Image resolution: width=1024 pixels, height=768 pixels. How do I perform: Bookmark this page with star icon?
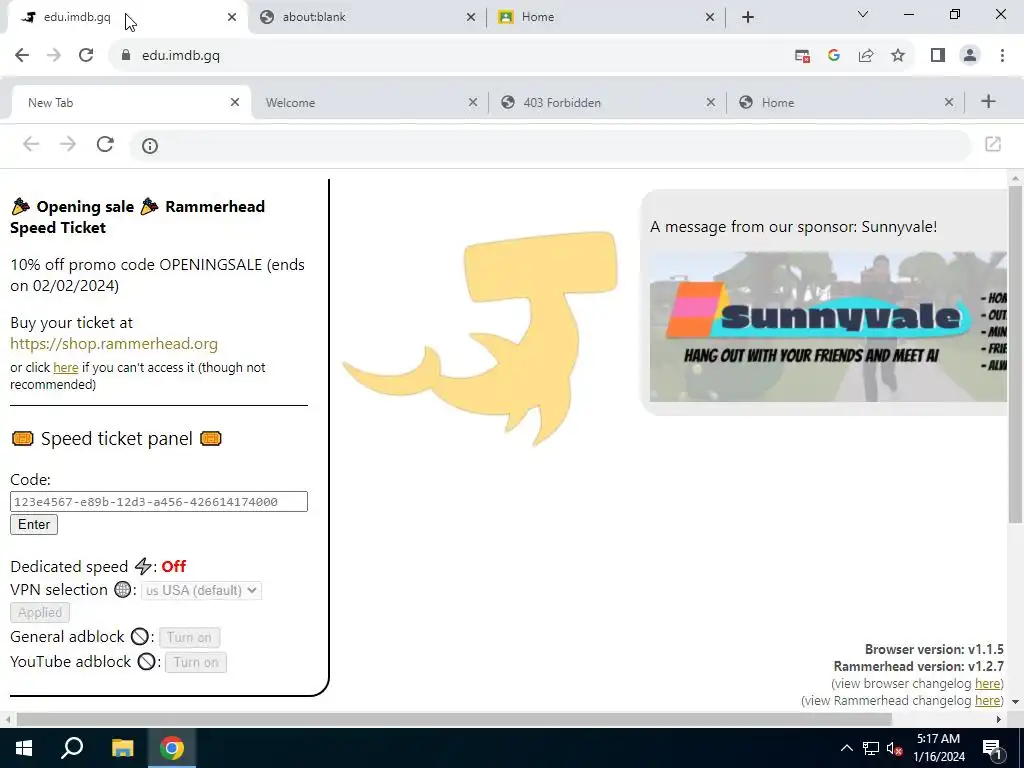coord(898,56)
